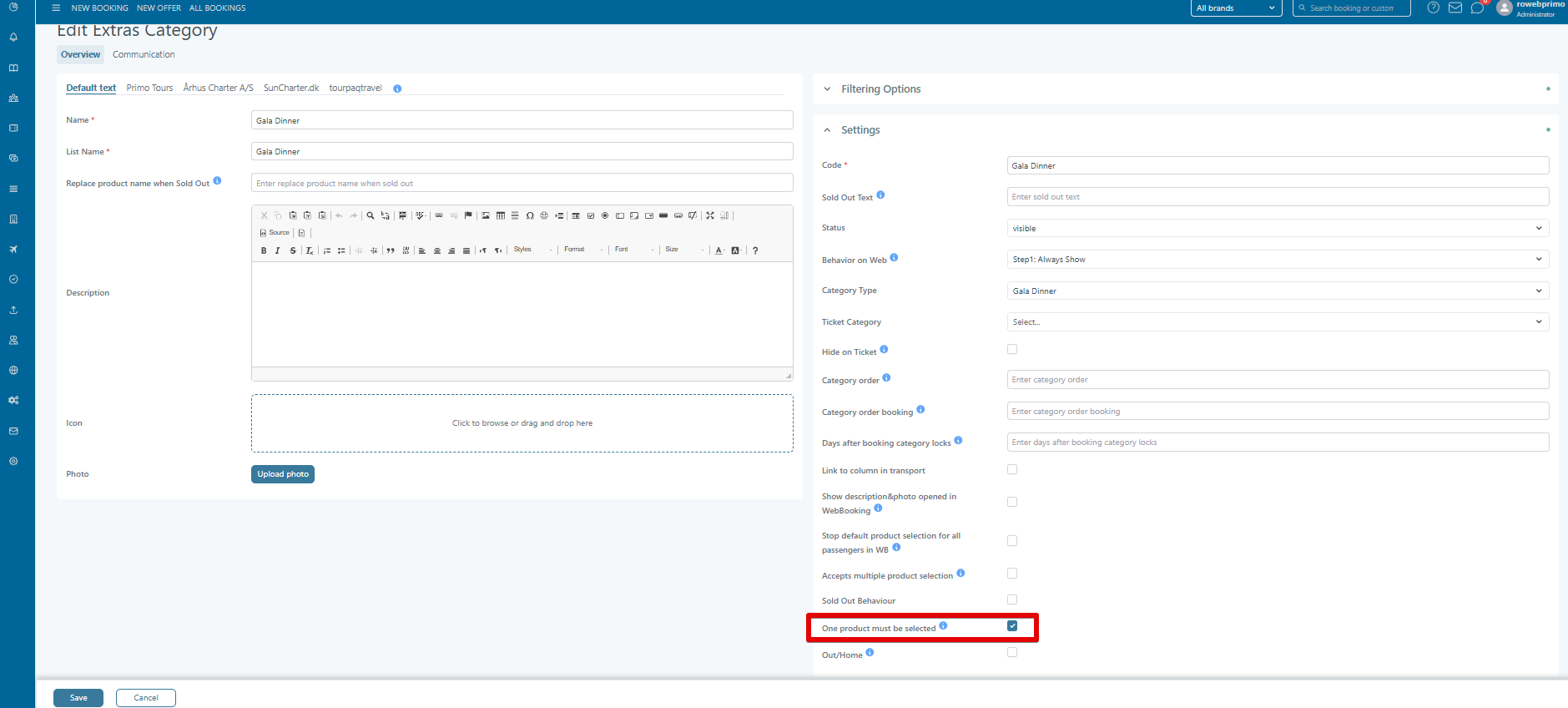Maximize the description editor
Screen dimensions: 1568x708
[710, 215]
